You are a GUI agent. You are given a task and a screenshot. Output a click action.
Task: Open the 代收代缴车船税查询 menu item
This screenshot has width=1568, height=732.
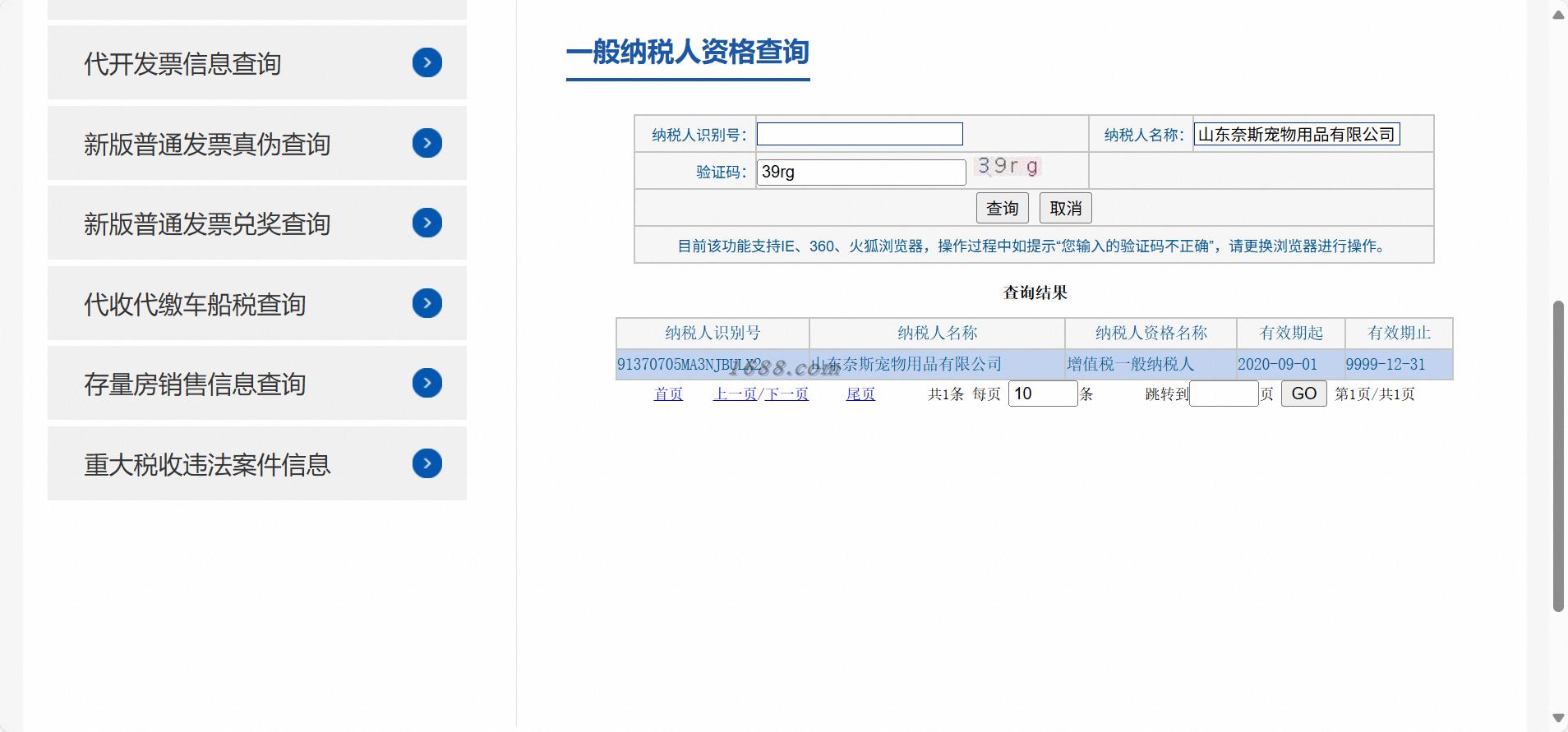(257, 303)
